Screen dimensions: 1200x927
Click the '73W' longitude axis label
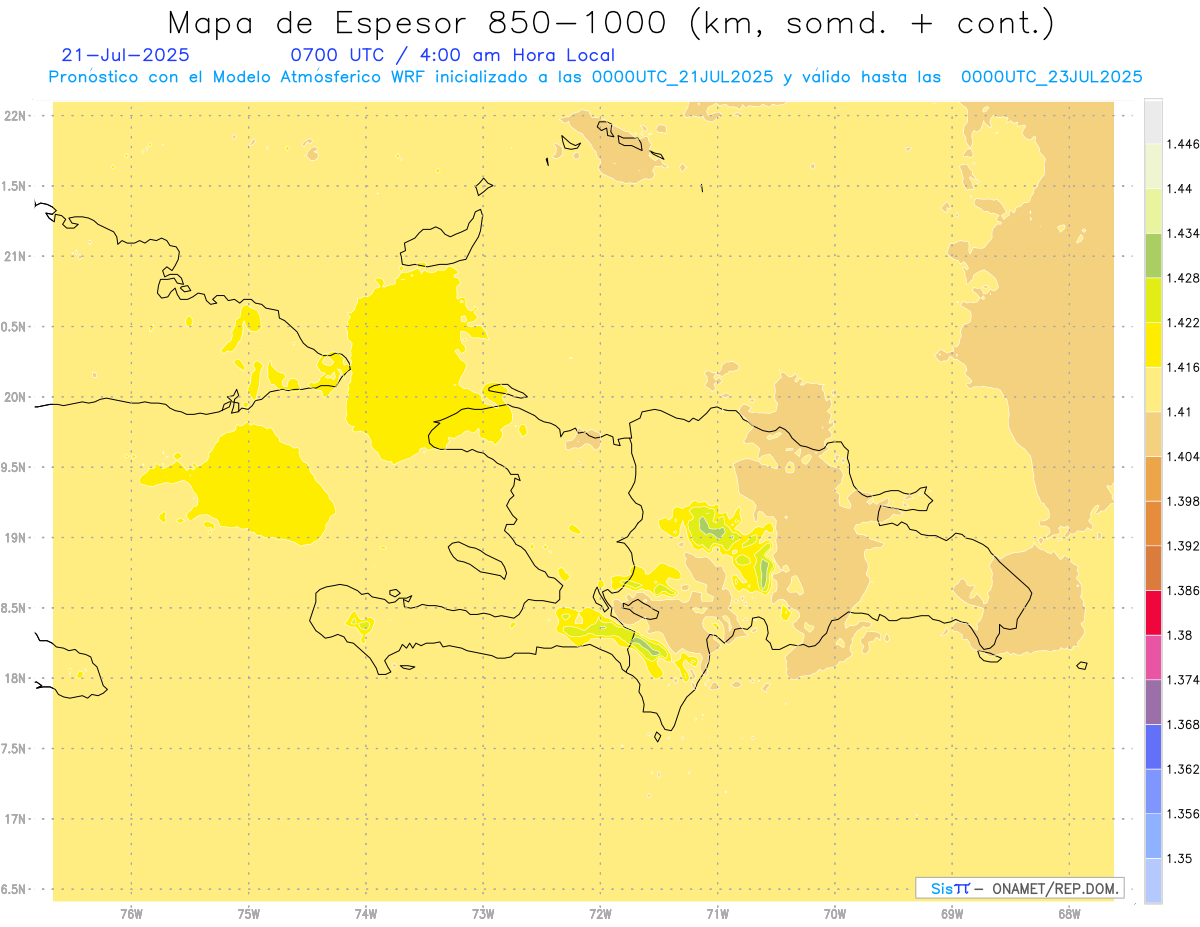point(483,914)
